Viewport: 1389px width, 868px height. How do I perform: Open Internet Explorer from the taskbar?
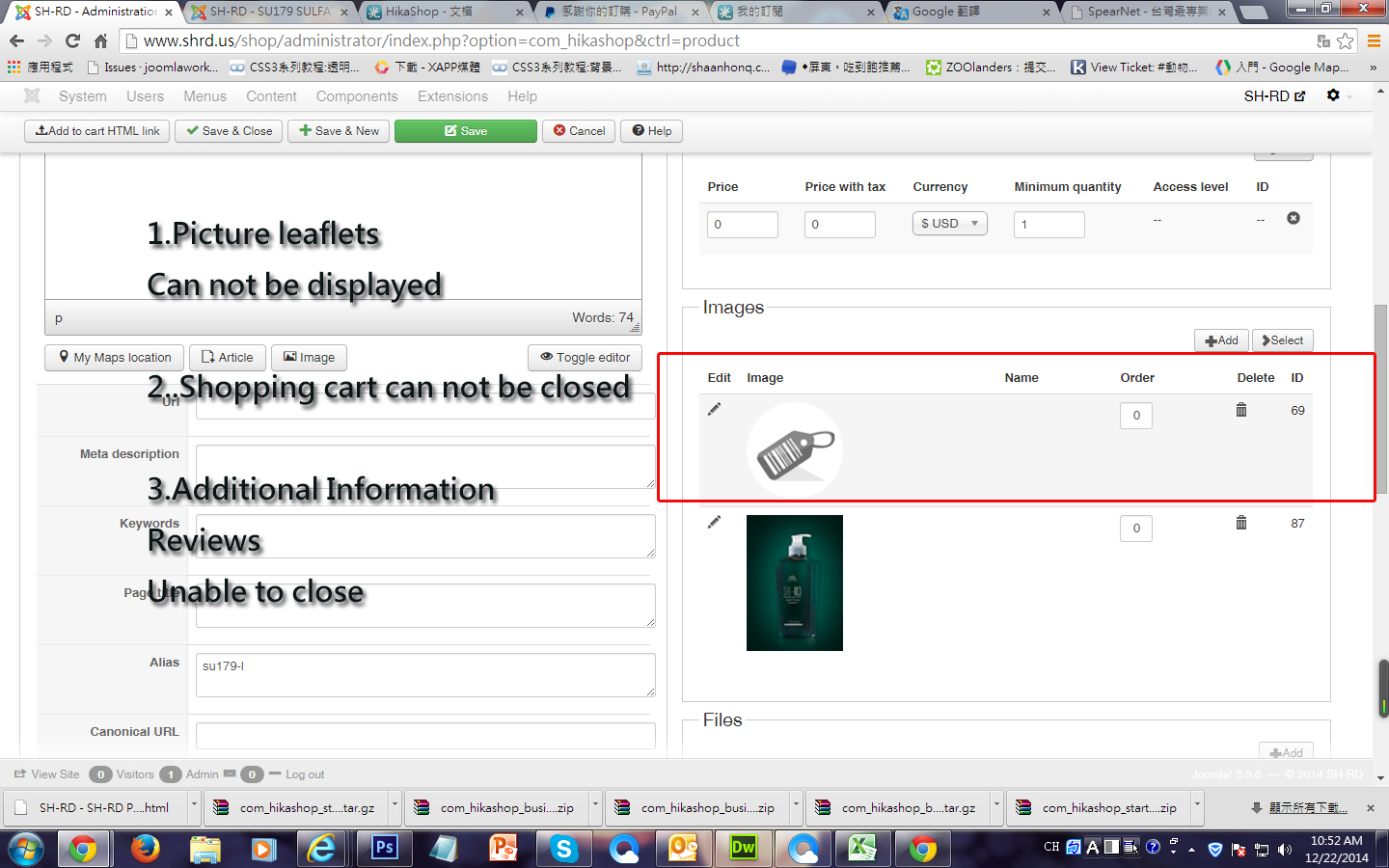(321, 849)
